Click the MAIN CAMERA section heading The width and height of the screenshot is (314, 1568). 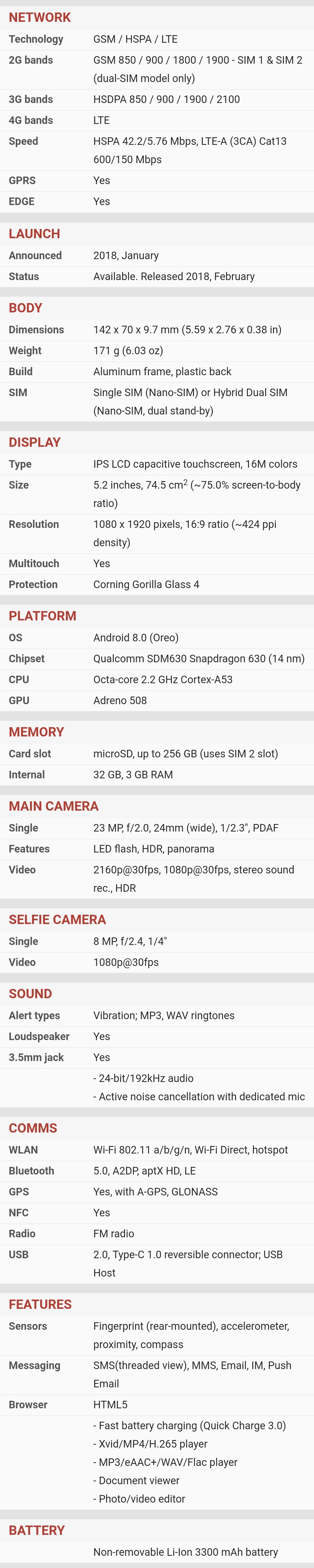[53, 807]
